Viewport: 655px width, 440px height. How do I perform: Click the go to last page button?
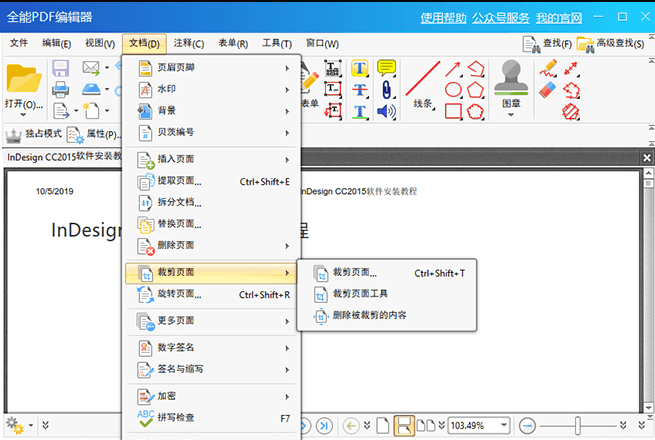coord(324,426)
